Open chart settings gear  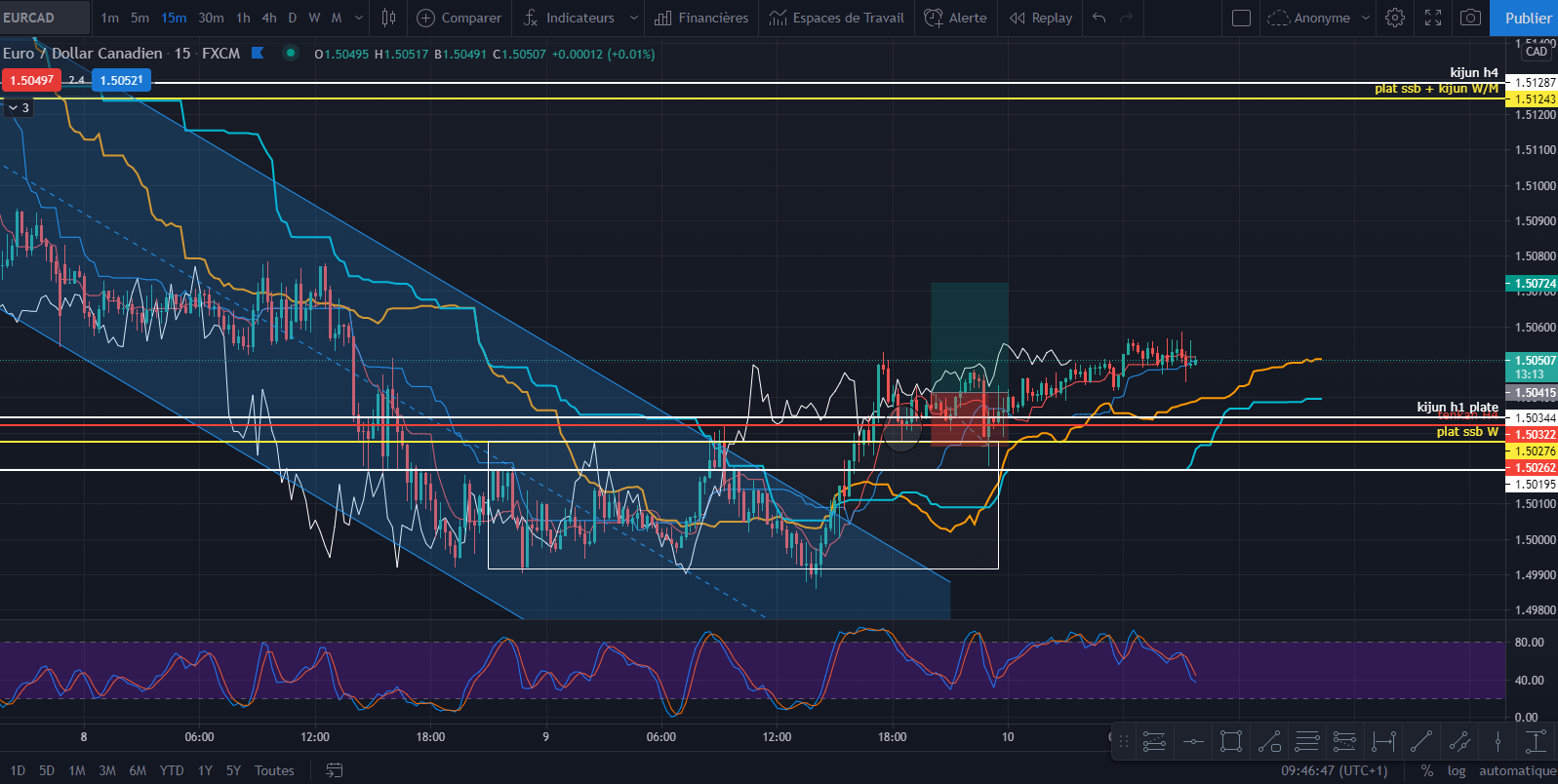pos(1395,18)
